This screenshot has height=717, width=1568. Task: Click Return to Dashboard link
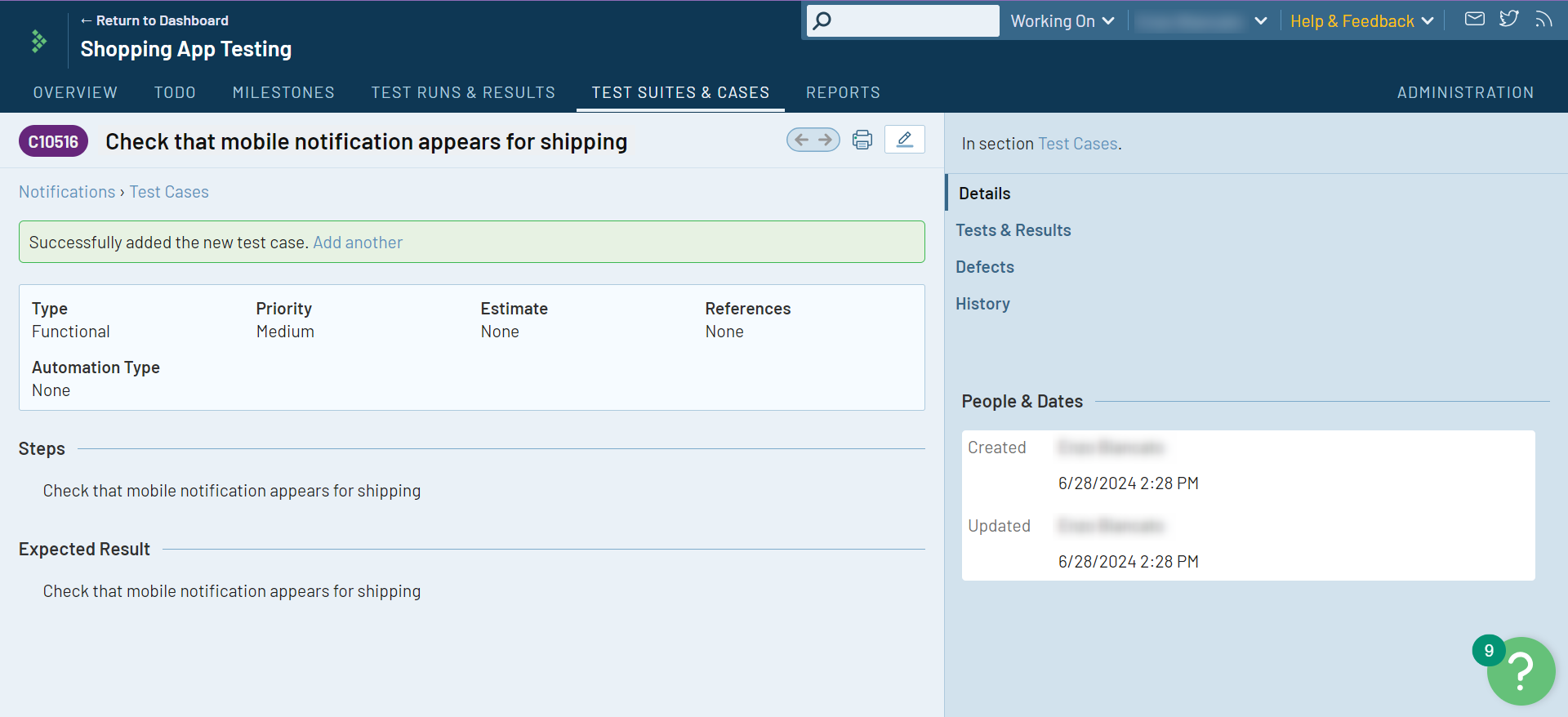point(155,20)
